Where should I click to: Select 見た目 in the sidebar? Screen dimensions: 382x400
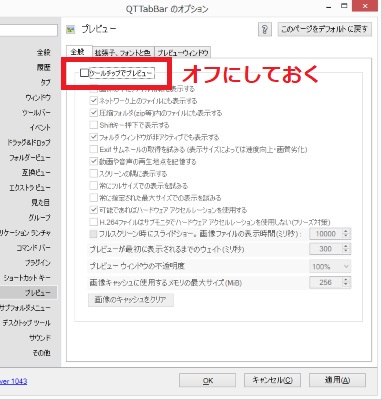click(41, 203)
